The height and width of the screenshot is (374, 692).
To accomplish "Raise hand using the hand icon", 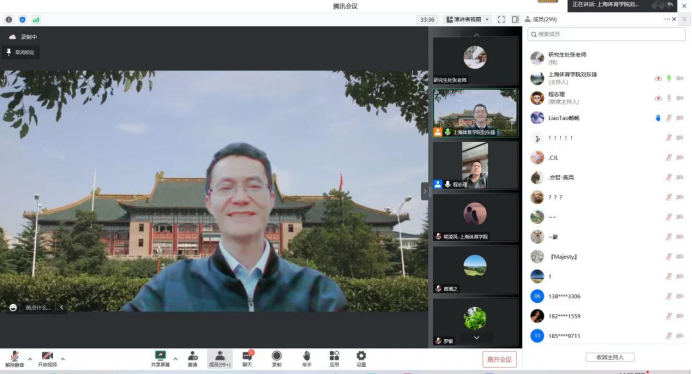I will click(x=307, y=359).
